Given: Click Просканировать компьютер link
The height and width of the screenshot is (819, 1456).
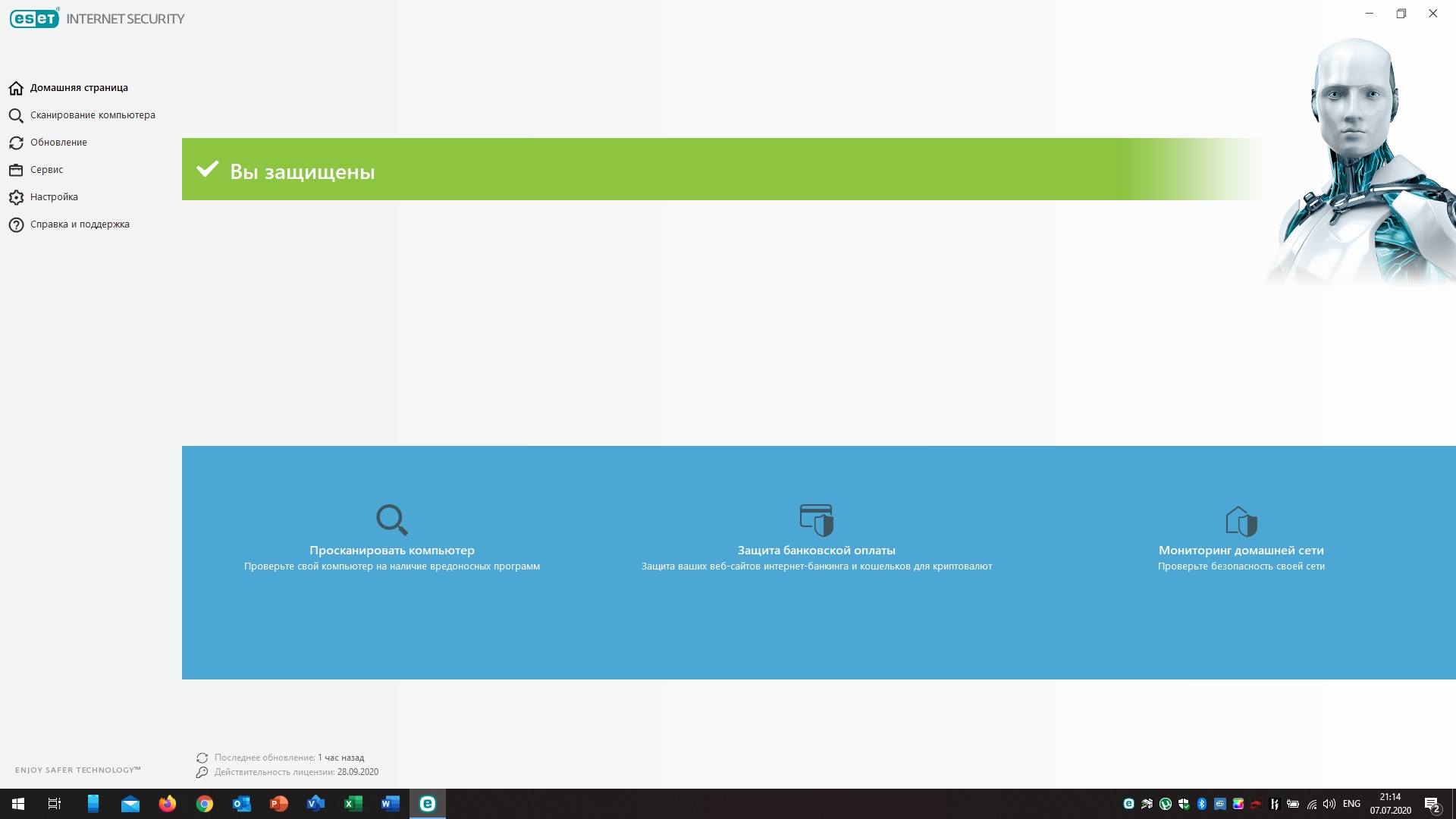Looking at the screenshot, I should tap(391, 551).
